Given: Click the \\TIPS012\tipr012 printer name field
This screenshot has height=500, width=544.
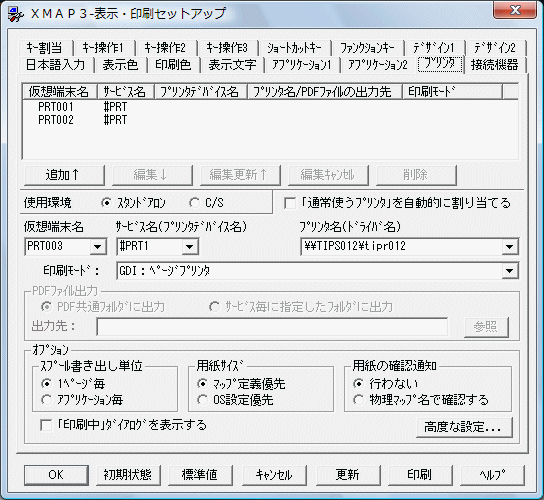Looking at the screenshot, I should coord(401,246).
